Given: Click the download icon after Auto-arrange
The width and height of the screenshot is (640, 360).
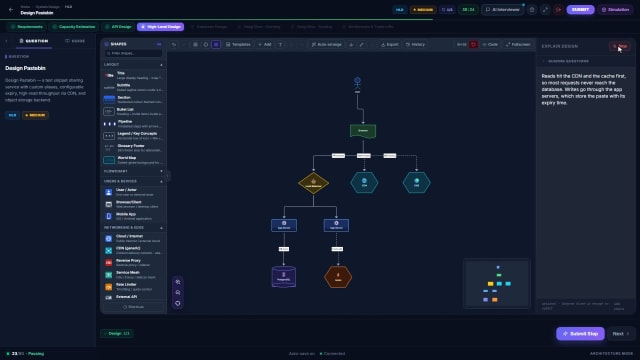Looking at the screenshot, I should (351, 44).
